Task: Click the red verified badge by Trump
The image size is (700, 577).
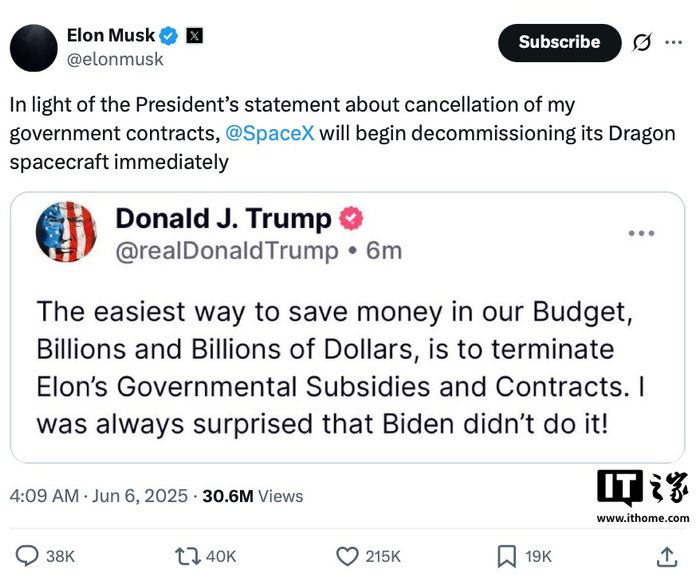Action: coord(352,218)
